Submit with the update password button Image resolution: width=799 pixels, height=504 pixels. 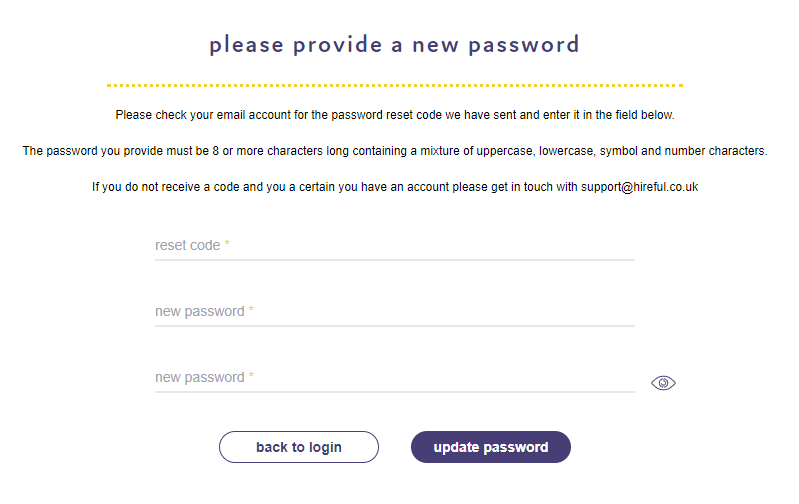(x=491, y=447)
